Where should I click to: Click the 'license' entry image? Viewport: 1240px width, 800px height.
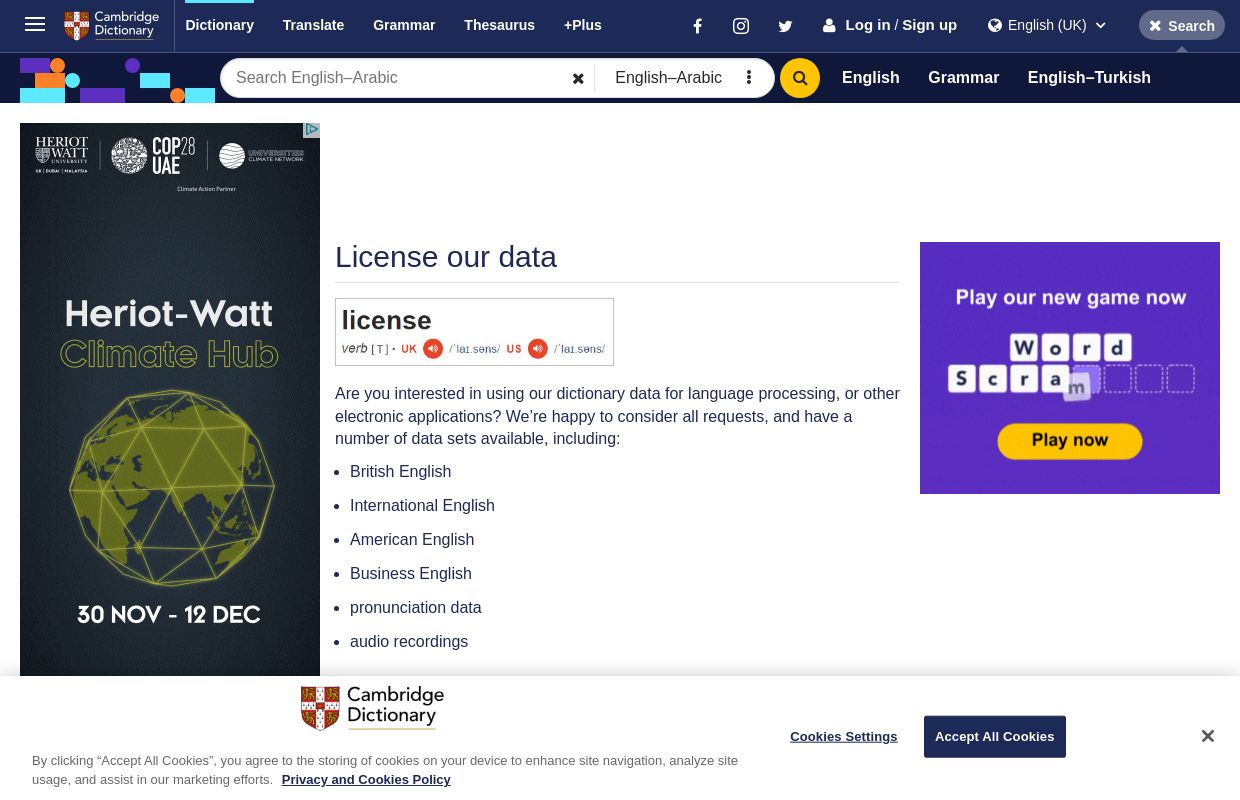click(x=474, y=332)
